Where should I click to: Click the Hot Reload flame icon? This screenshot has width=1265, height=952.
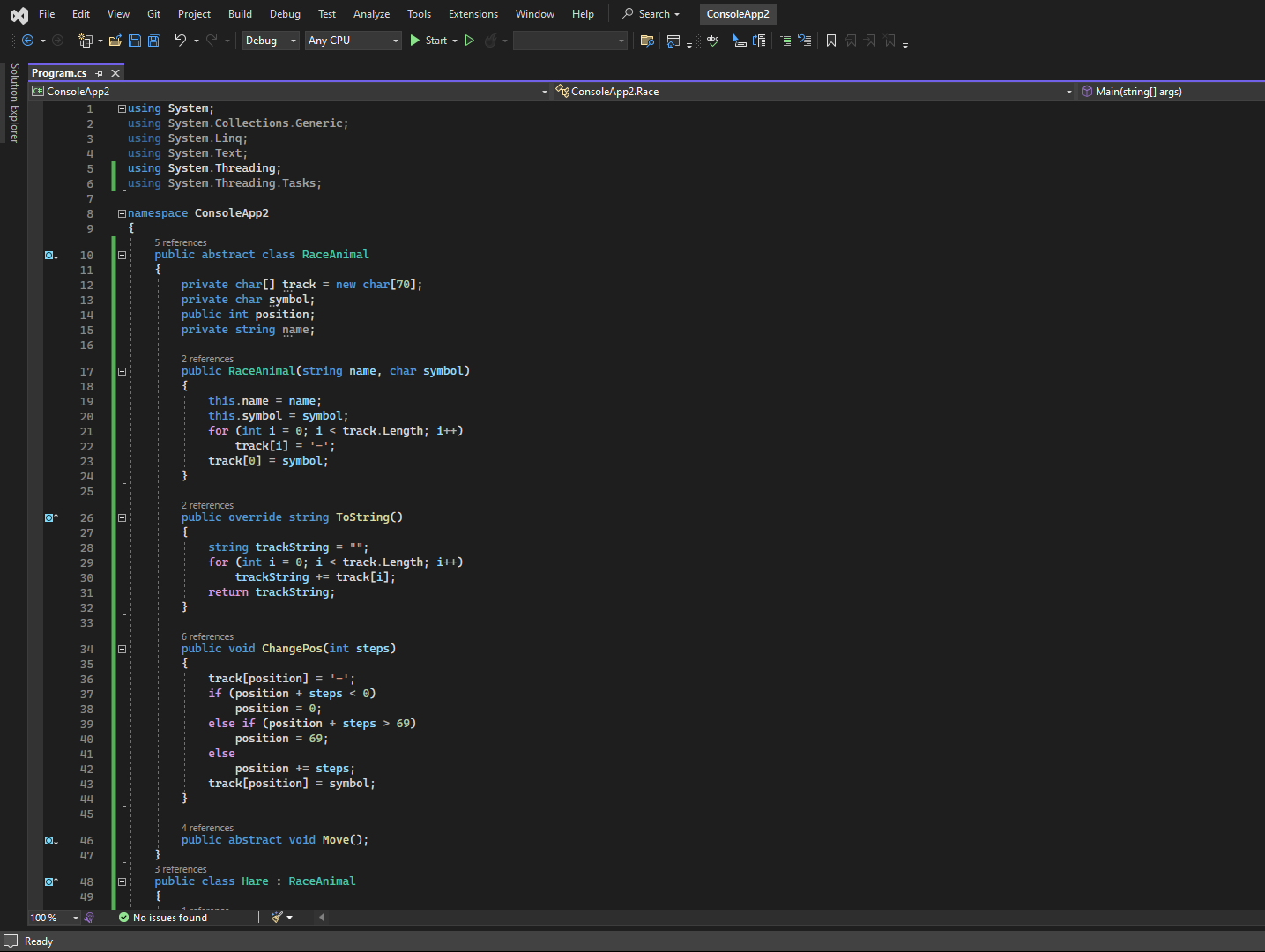point(490,41)
